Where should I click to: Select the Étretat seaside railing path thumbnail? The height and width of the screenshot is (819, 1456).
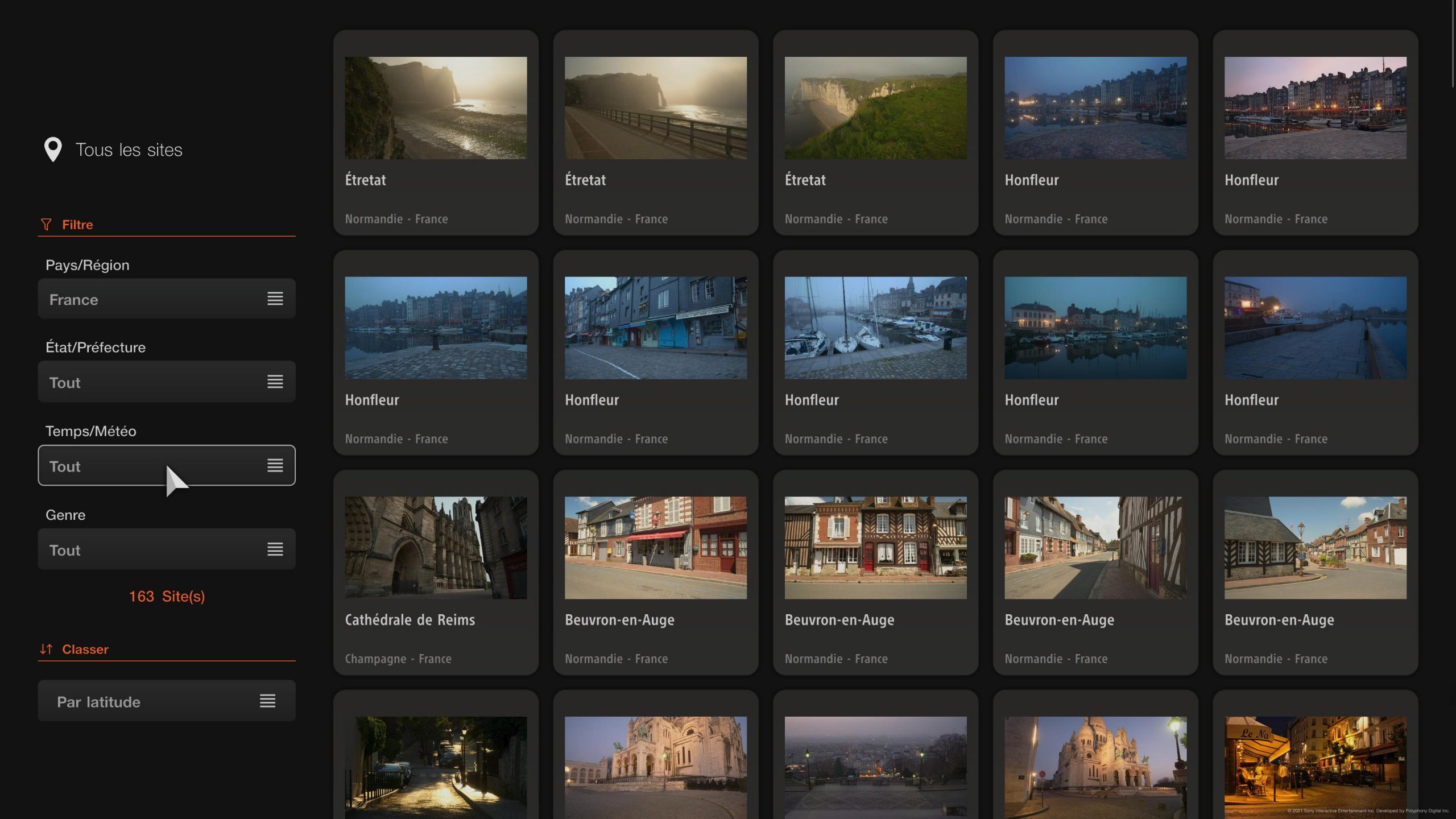656,107
